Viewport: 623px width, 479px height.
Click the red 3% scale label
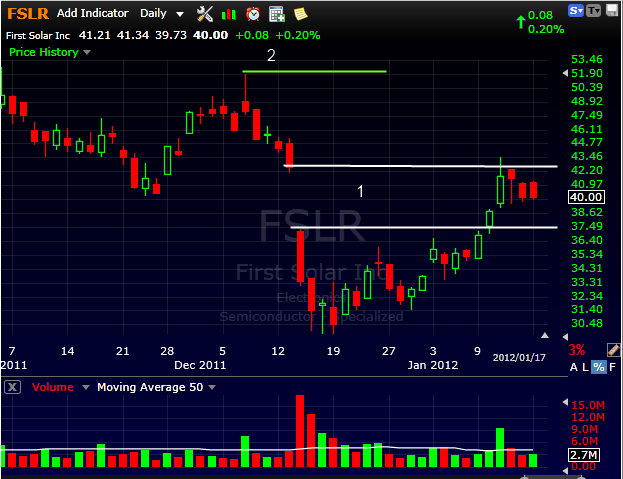577,350
